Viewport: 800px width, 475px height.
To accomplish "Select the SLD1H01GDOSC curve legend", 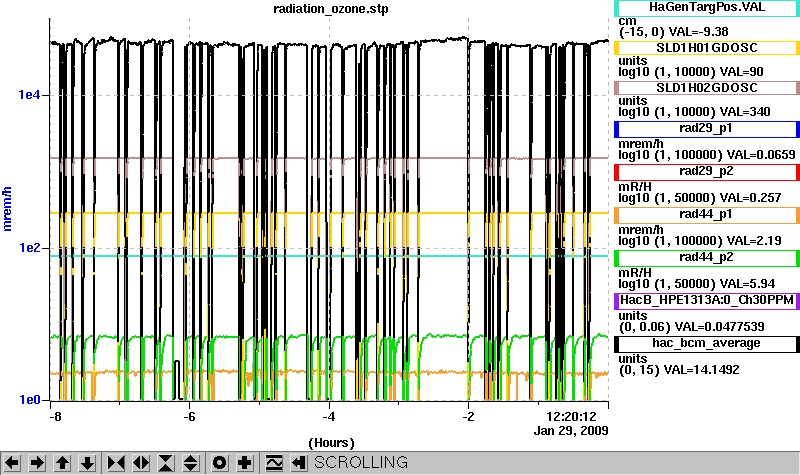I will 707,47.
